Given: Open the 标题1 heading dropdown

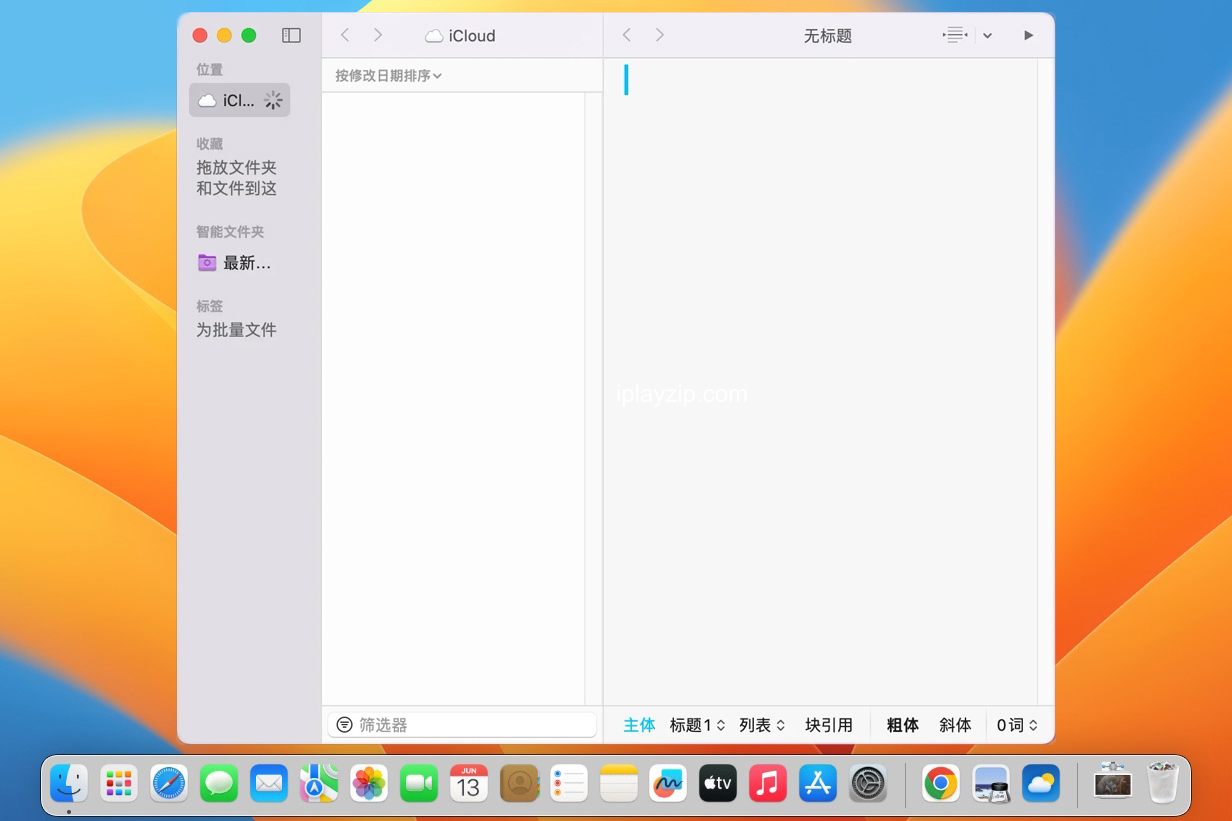Looking at the screenshot, I should [x=697, y=725].
